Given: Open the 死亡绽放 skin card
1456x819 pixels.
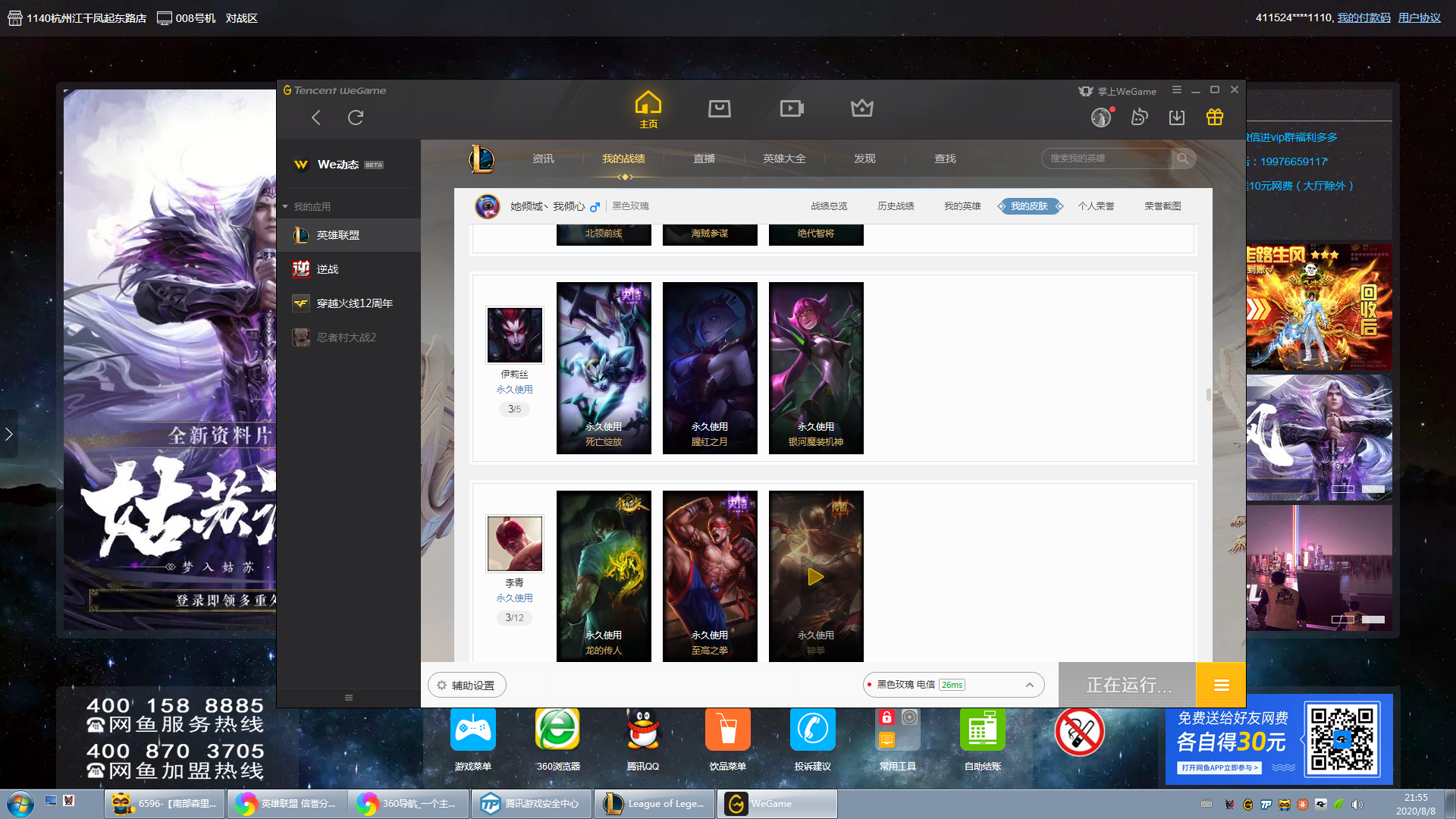Looking at the screenshot, I should 604,368.
